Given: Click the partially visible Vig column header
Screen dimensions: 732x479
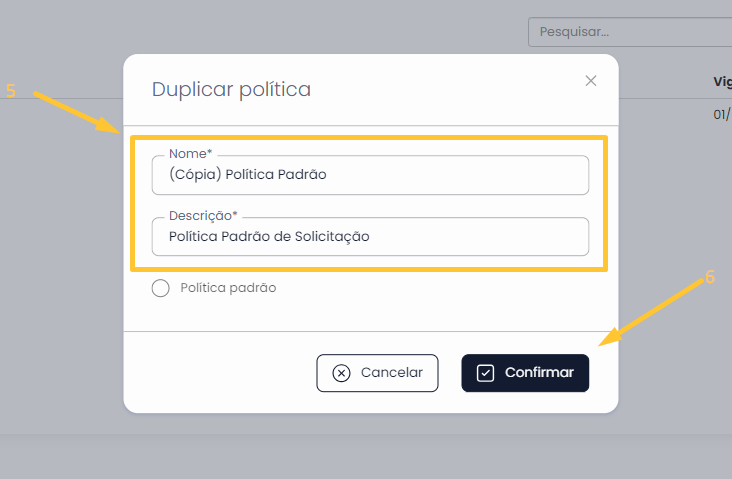Looking at the screenshot, I should 722,81.
